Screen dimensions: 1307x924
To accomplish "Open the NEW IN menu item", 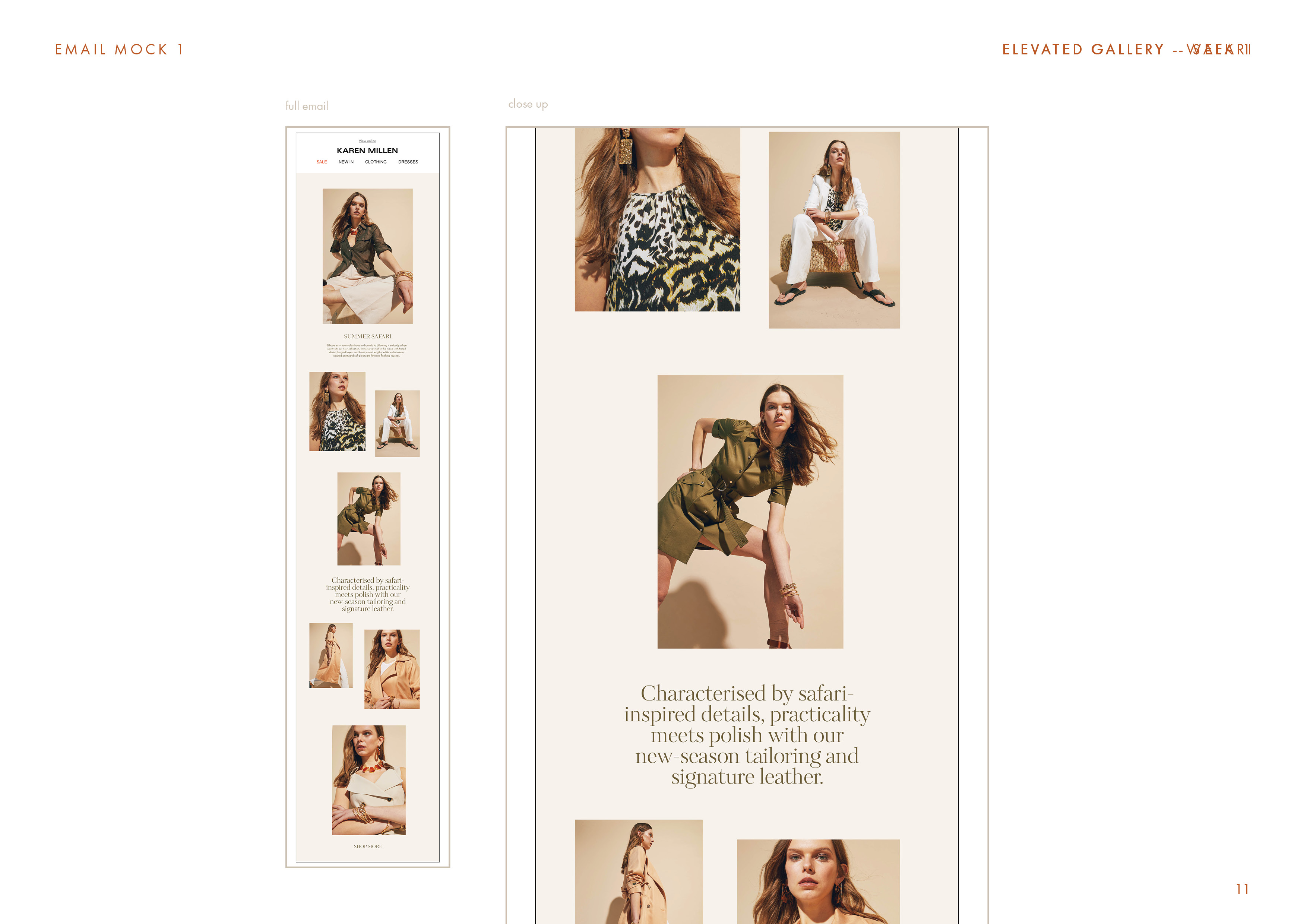I will click(346, 162).
